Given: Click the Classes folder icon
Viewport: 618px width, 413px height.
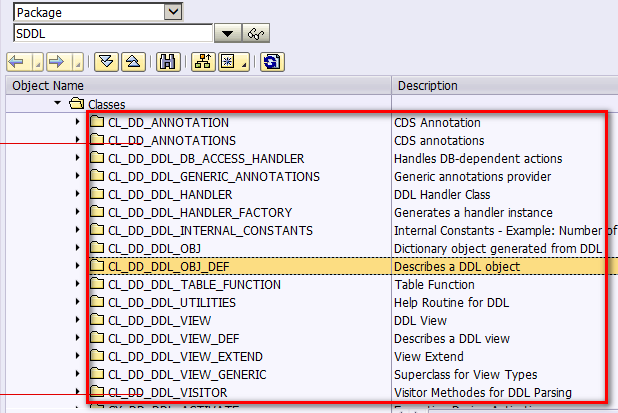Looking at the screenshot, I should (x=76, y=104).
